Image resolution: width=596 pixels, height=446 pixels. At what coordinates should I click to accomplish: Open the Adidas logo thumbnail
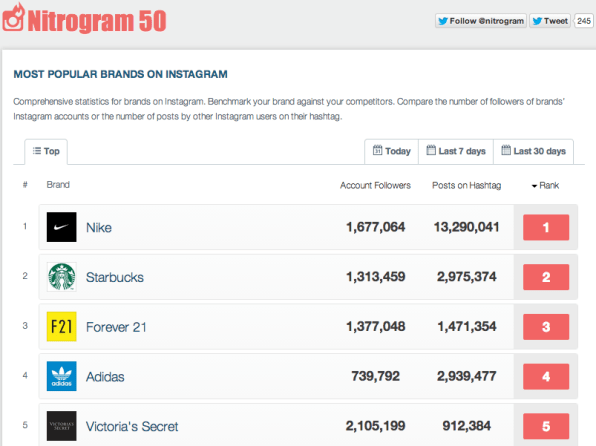(x=62, y=376)
